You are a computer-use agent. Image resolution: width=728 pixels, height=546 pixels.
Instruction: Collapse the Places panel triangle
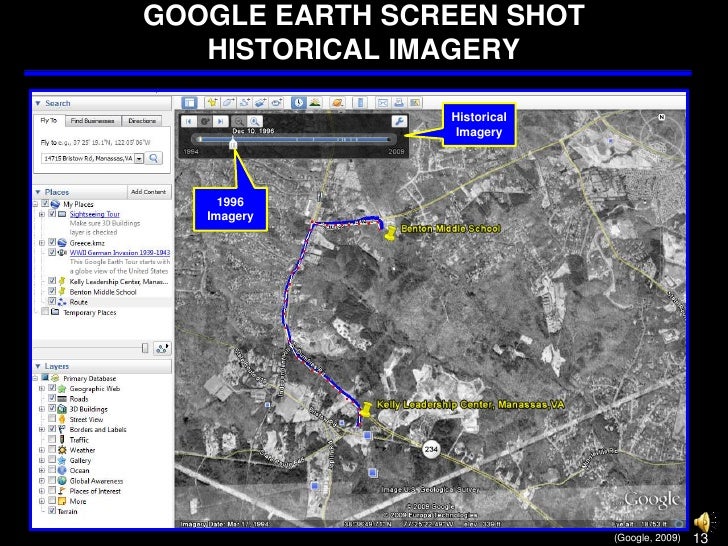pos(38,192)
